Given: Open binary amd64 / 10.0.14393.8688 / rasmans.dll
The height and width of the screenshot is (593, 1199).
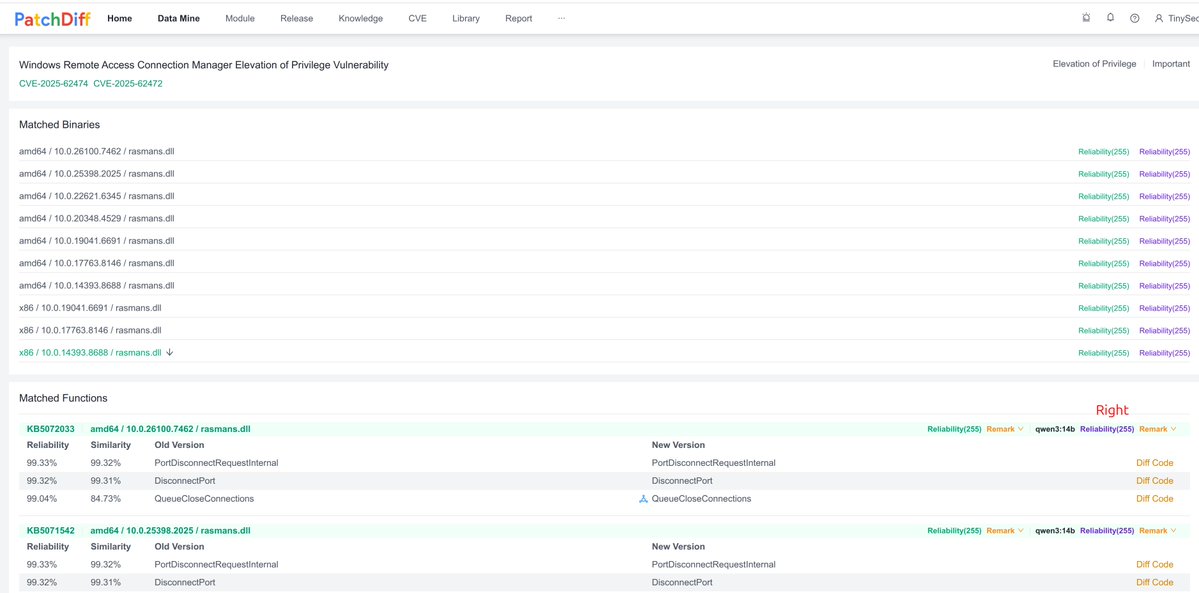Looking at the screenshot, I should pos(96,285).
